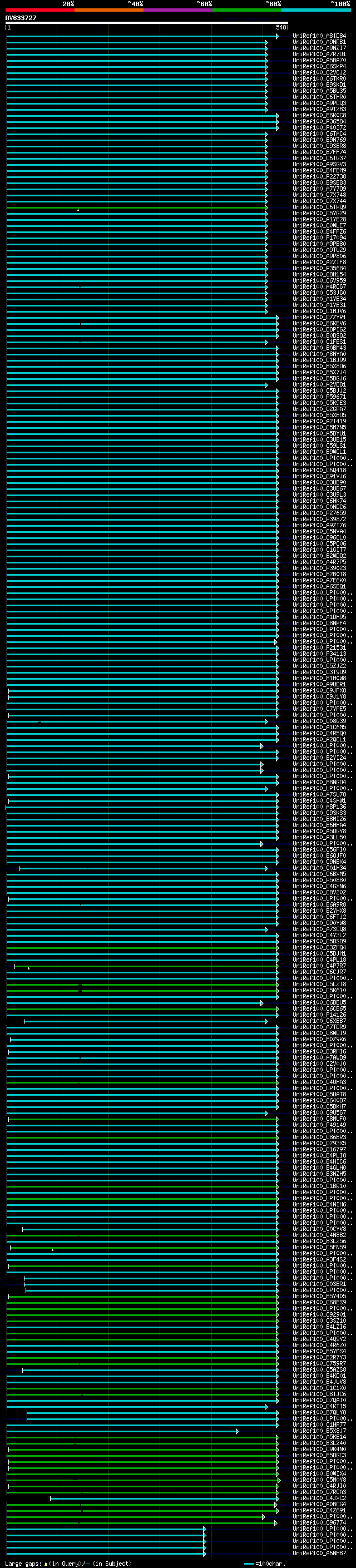Screen dimensions: 356x1568
Task: Click the red 20% identity color bar
Action: pyautogui.click(x=39, y=10)
